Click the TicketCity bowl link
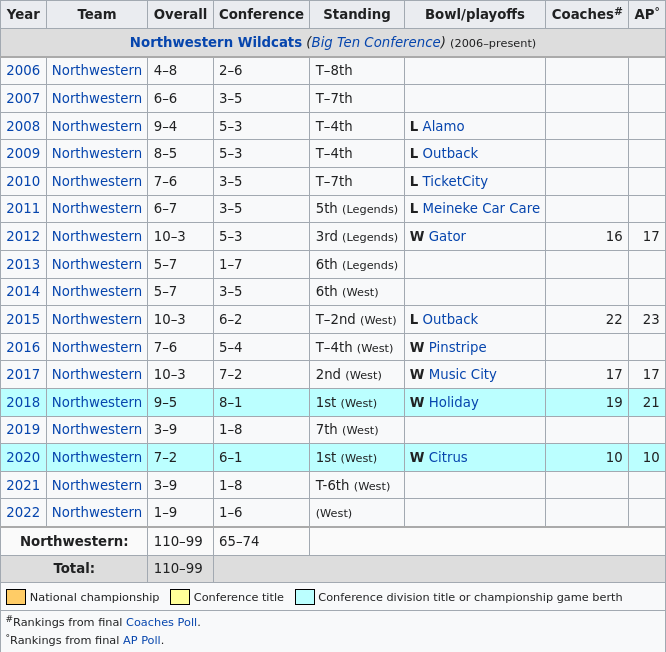This screenshot has height=652, width=666. pos(455,181)
